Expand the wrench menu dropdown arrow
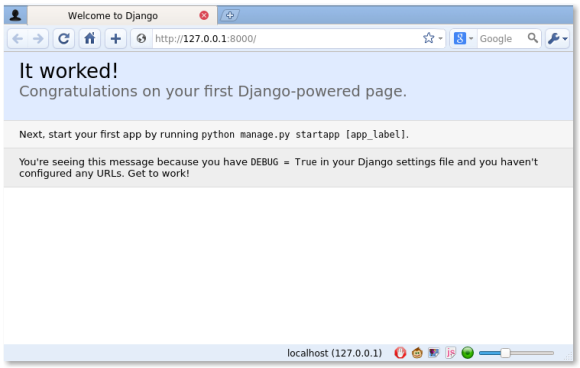 (565, 39)
